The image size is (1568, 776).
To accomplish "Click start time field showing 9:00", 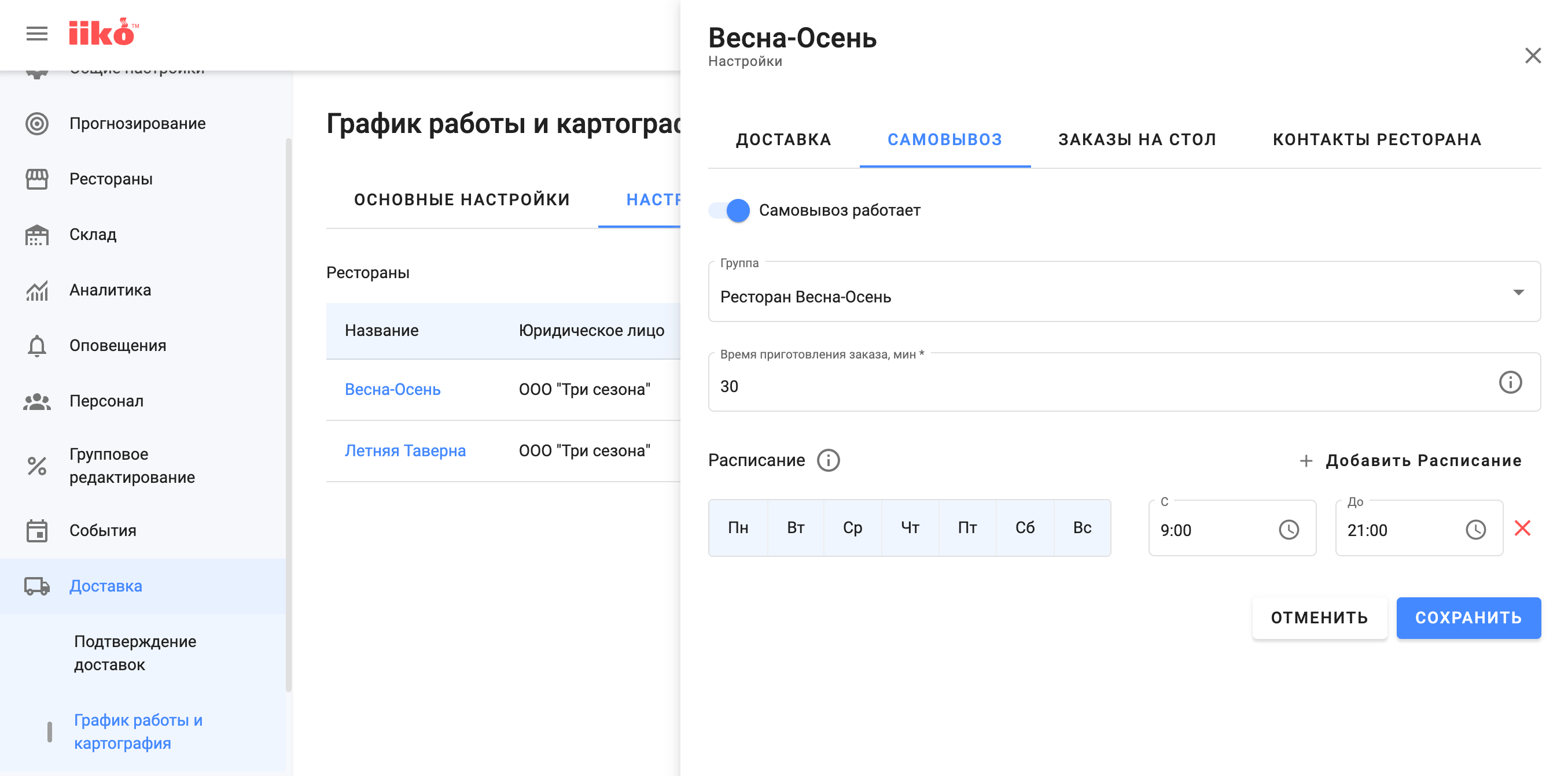I will [1232, 529].
